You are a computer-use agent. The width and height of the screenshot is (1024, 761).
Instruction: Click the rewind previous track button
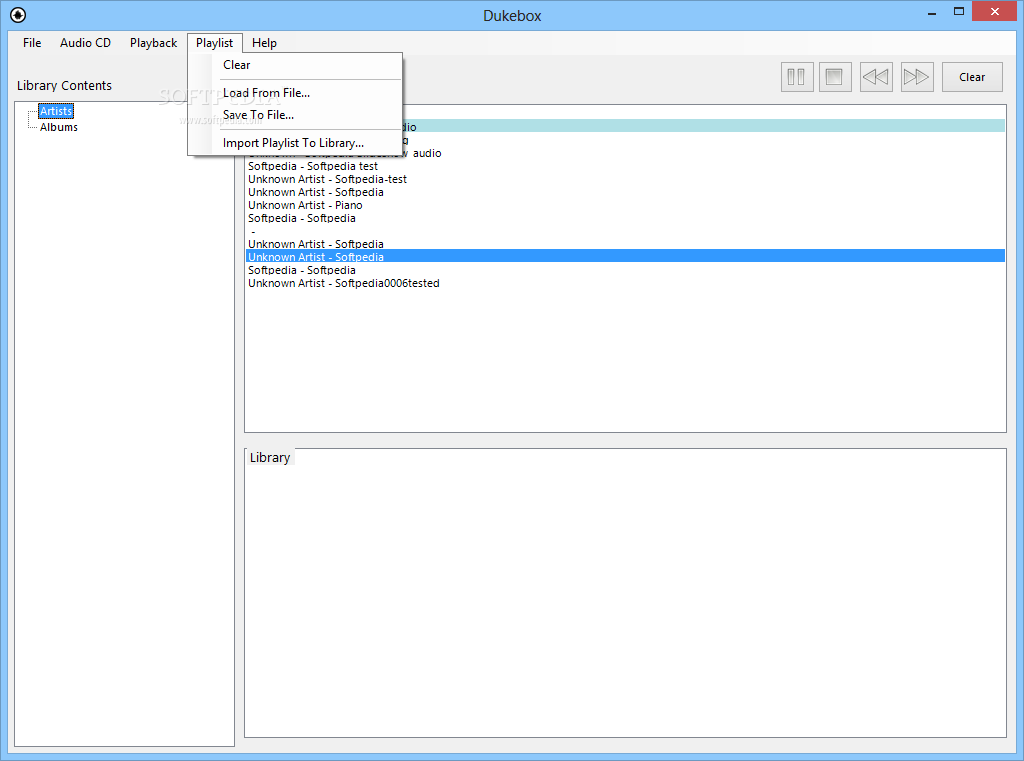pos(876,77)
